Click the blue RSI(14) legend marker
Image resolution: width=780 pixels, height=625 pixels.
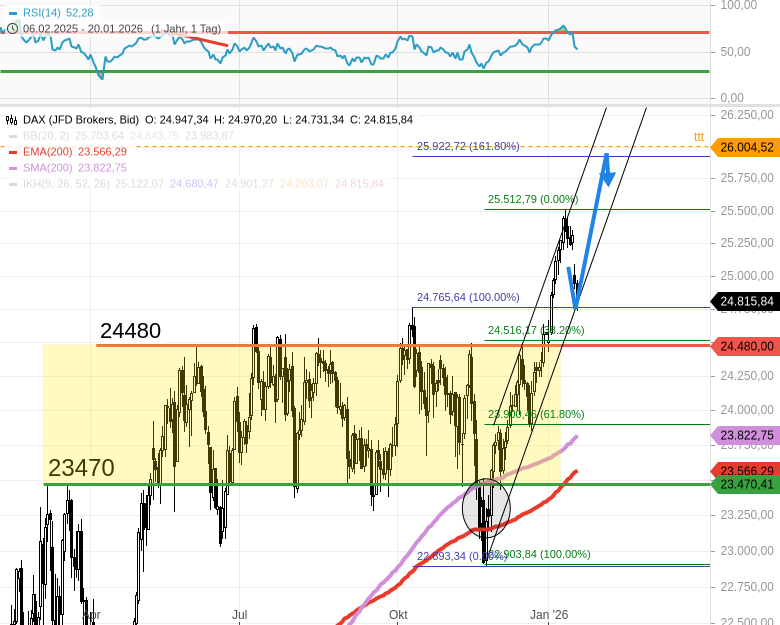point(11,12)
